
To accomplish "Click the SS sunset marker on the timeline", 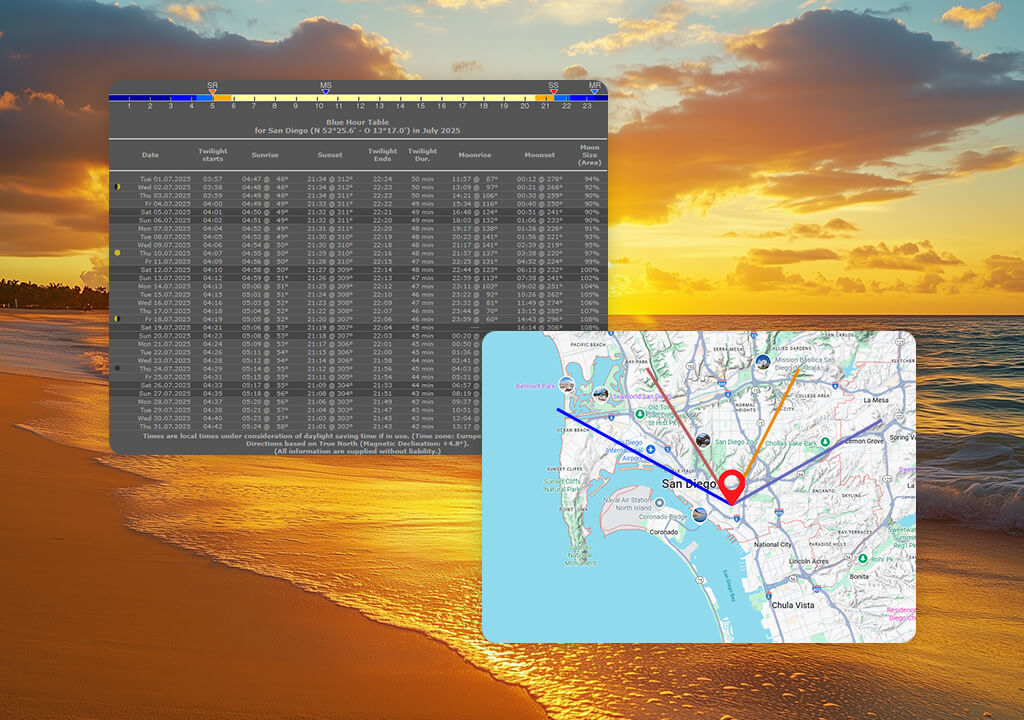I will tap(553, 88).
